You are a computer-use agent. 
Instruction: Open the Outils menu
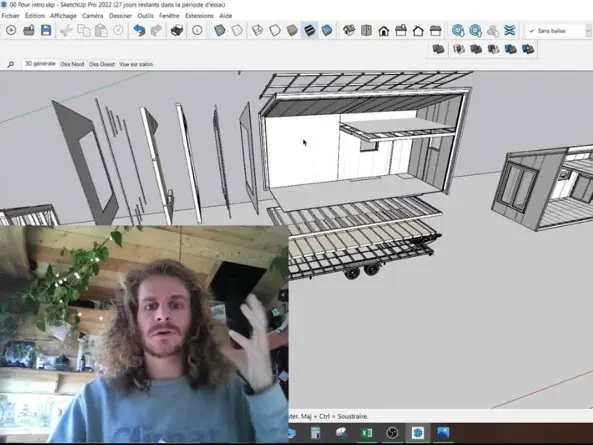(146, 16)
